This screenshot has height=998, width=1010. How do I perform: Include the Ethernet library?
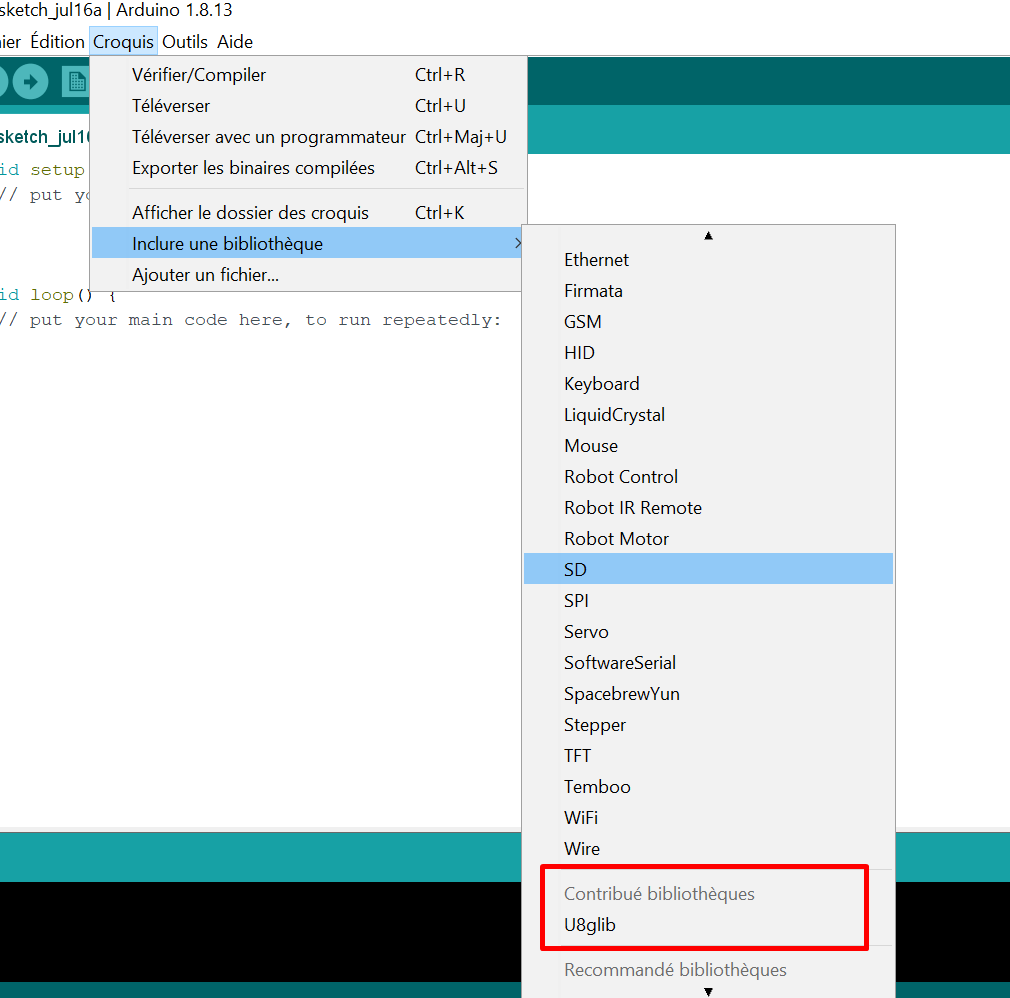[709, 260]
